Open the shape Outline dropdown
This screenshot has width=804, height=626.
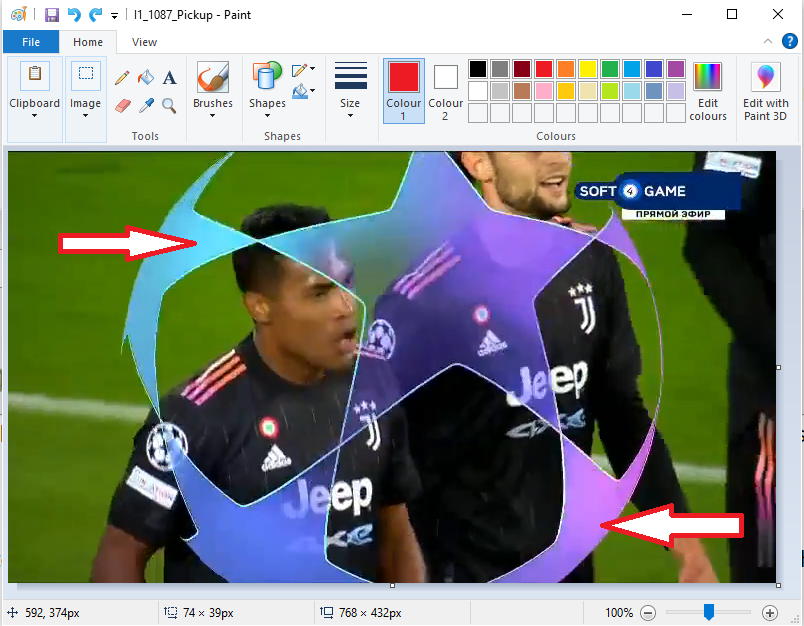303,70
